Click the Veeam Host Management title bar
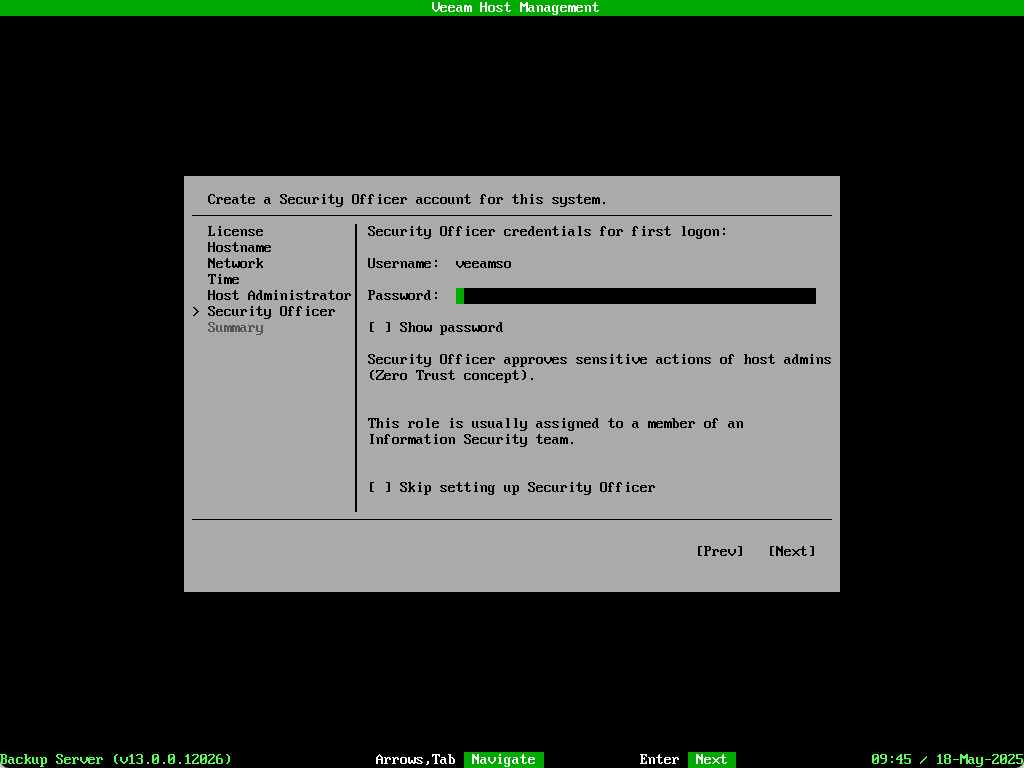 click(x=514, y=8)
